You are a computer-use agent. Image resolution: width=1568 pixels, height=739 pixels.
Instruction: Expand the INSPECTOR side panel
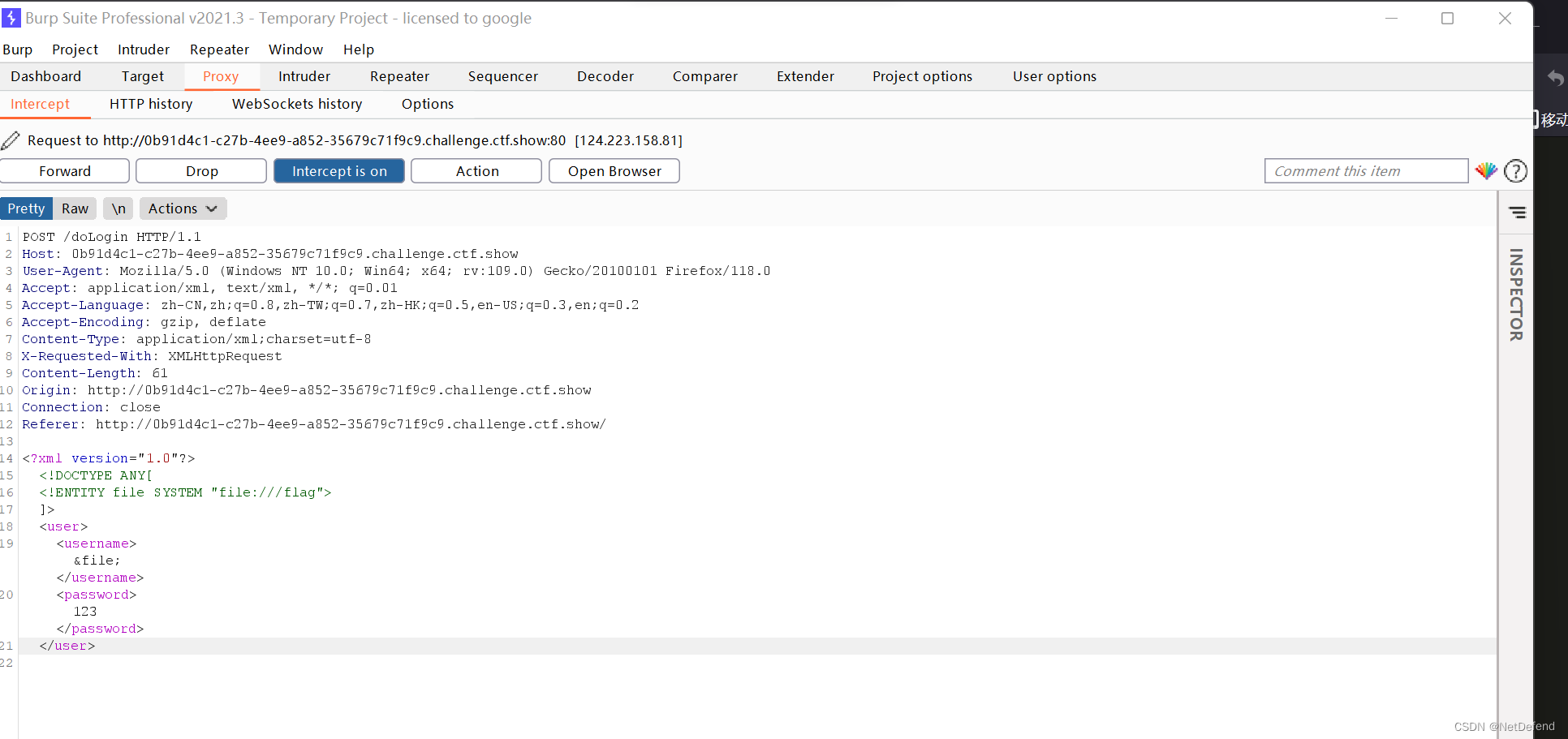[x=1516, y=294]
